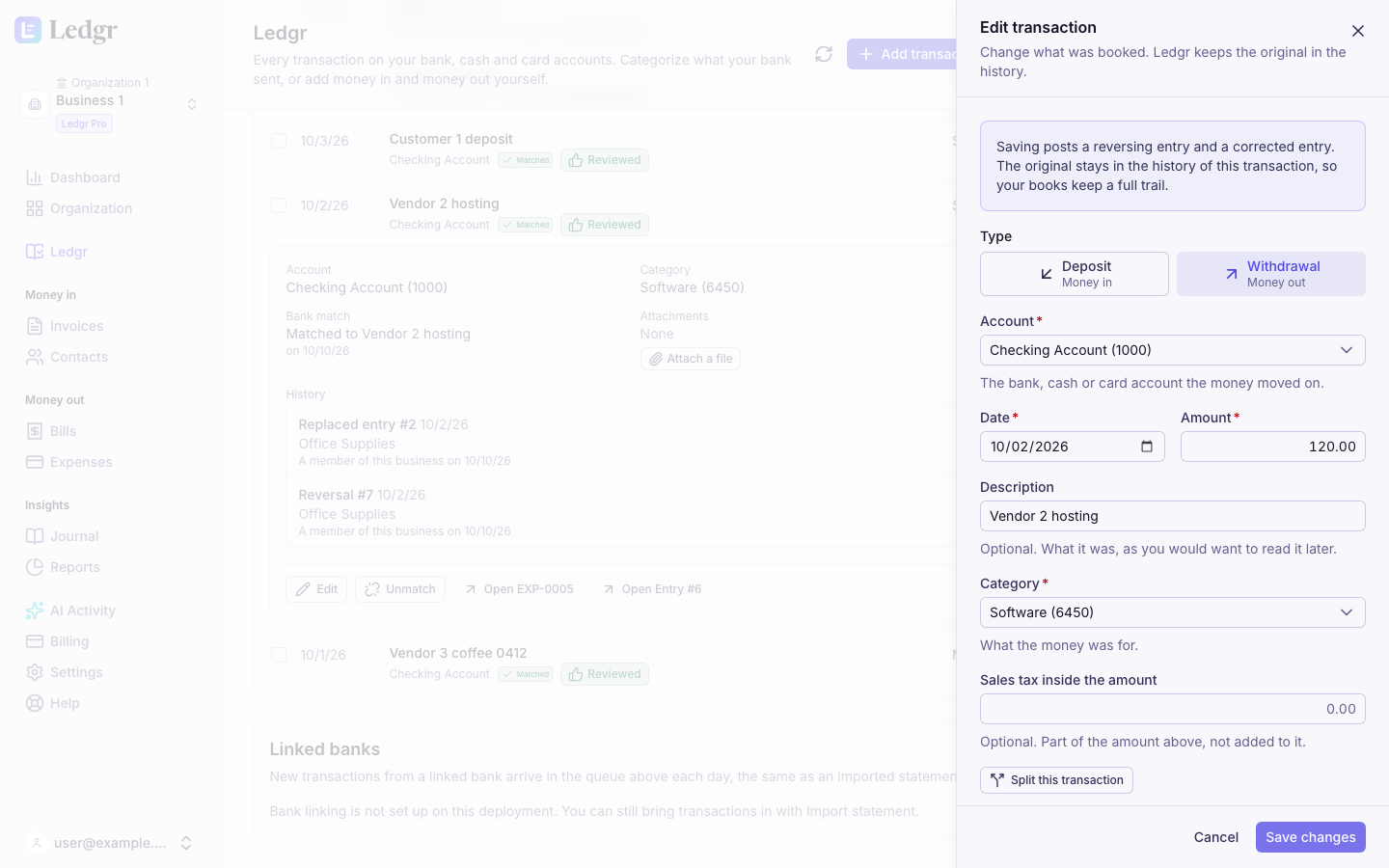The width and height of the screenshot is (1389, 868).
Task: Open Settings via the gear icon
Action: tap(35, 672)
